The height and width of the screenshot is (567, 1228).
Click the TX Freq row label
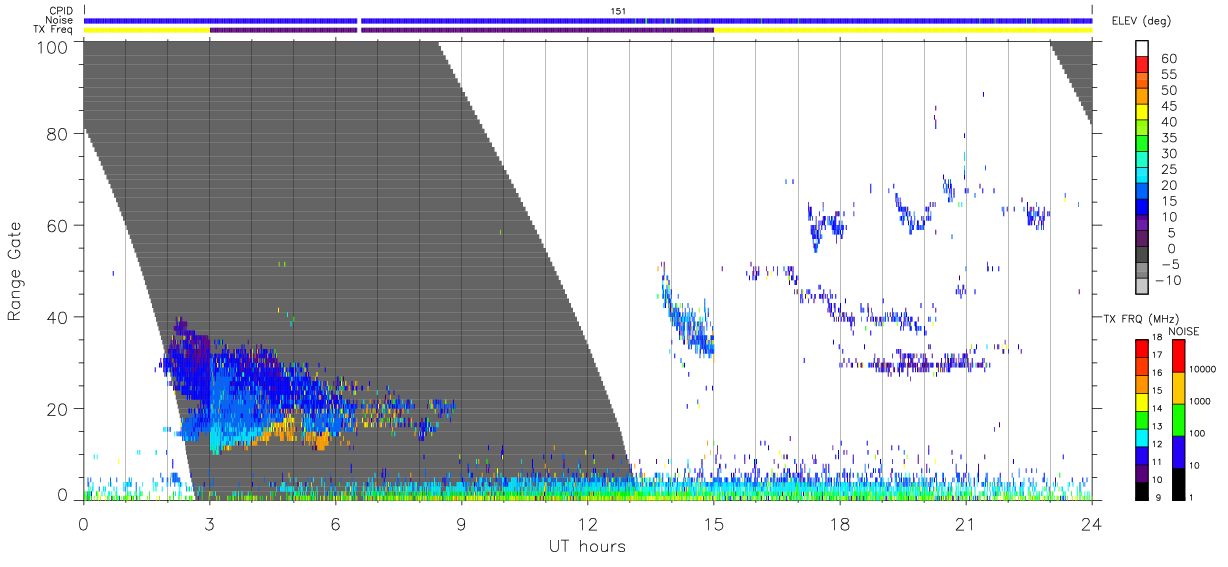[x=55, y=29]
